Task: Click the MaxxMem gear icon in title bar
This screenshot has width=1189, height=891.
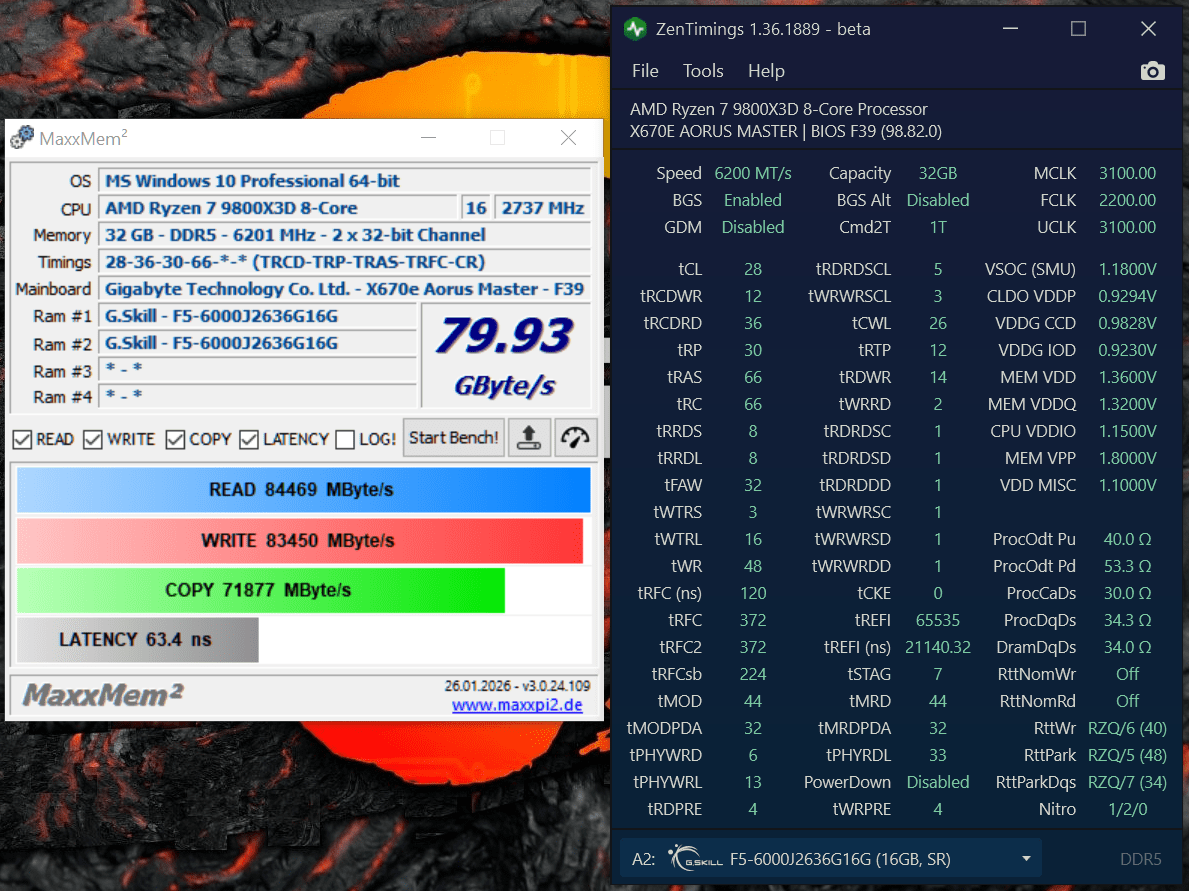Action: (x=22, y=137)
